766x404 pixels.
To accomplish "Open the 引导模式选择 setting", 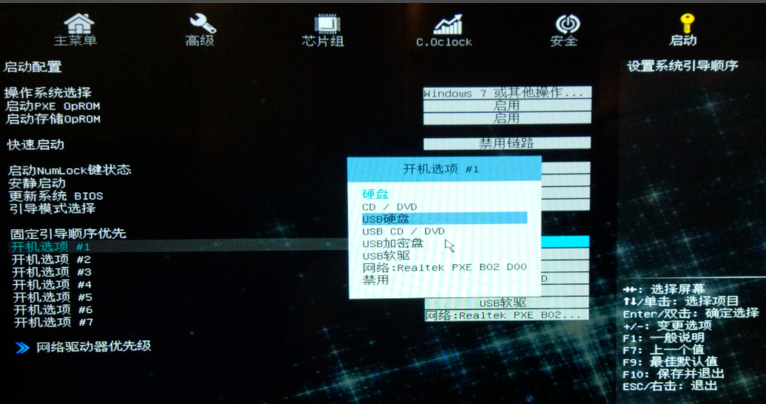I will pos(52,208).
